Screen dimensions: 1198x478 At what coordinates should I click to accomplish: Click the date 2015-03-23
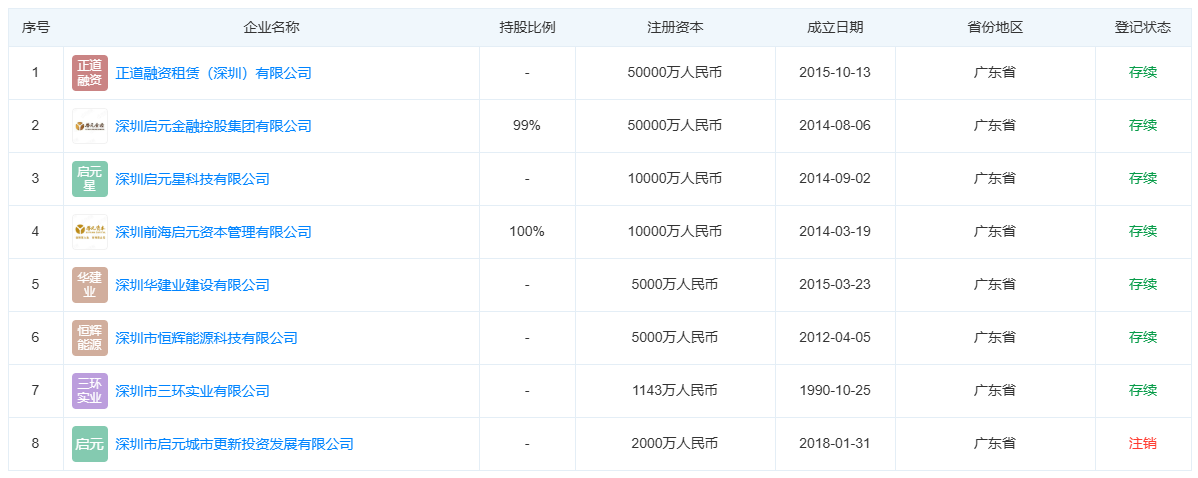[835, 285]
